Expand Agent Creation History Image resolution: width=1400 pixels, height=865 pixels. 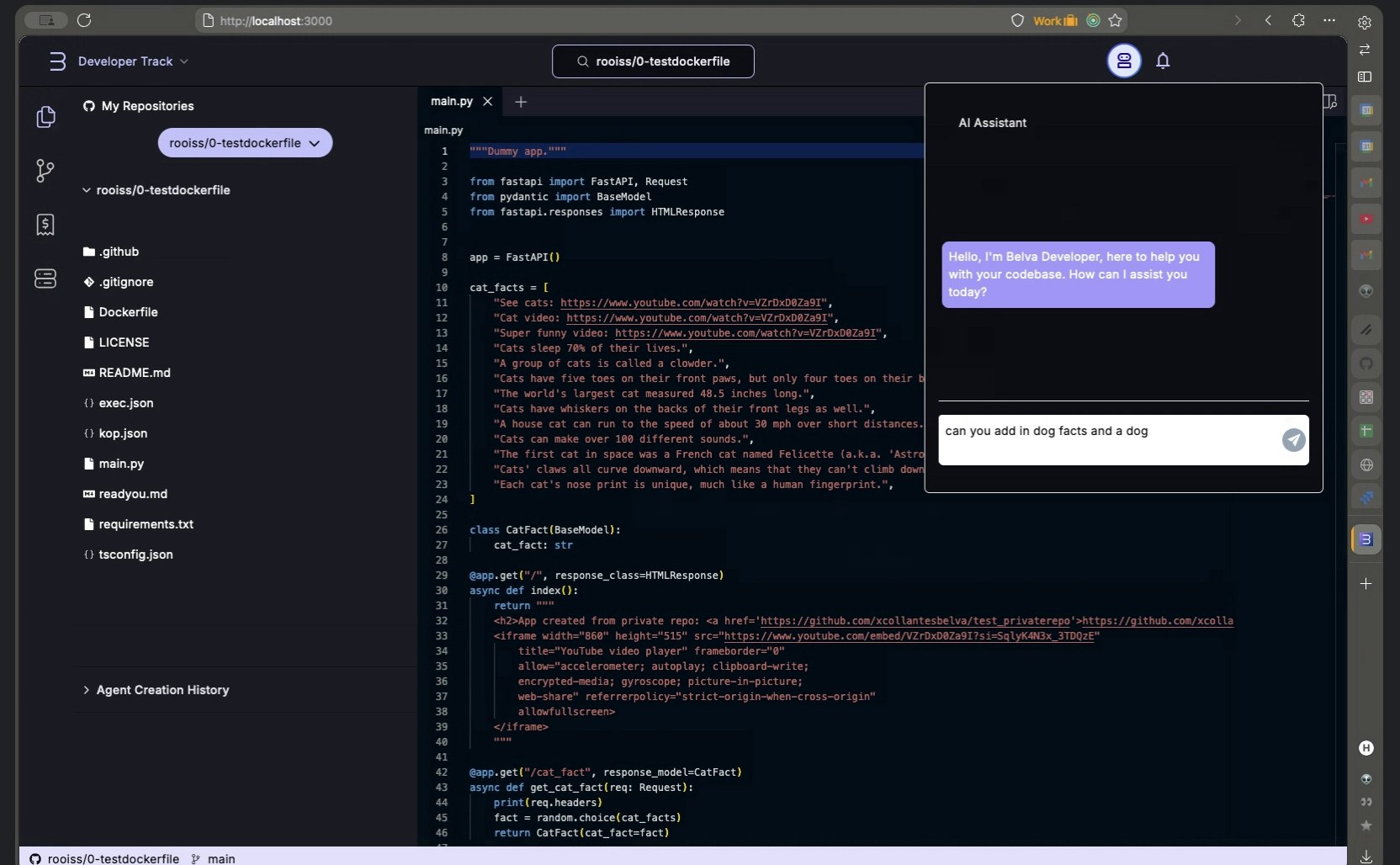(x=156, y=690)
